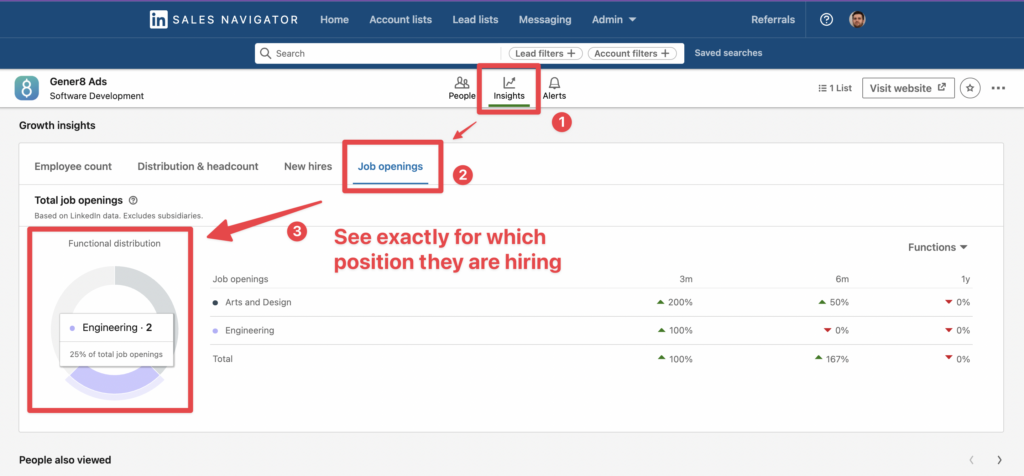Switch to New hires tab
The image size is (1024, 476).
coord(308,167)
